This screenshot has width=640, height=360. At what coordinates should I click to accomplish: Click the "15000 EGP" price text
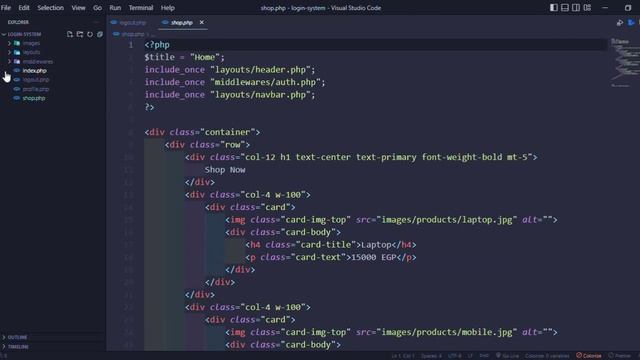373,257
